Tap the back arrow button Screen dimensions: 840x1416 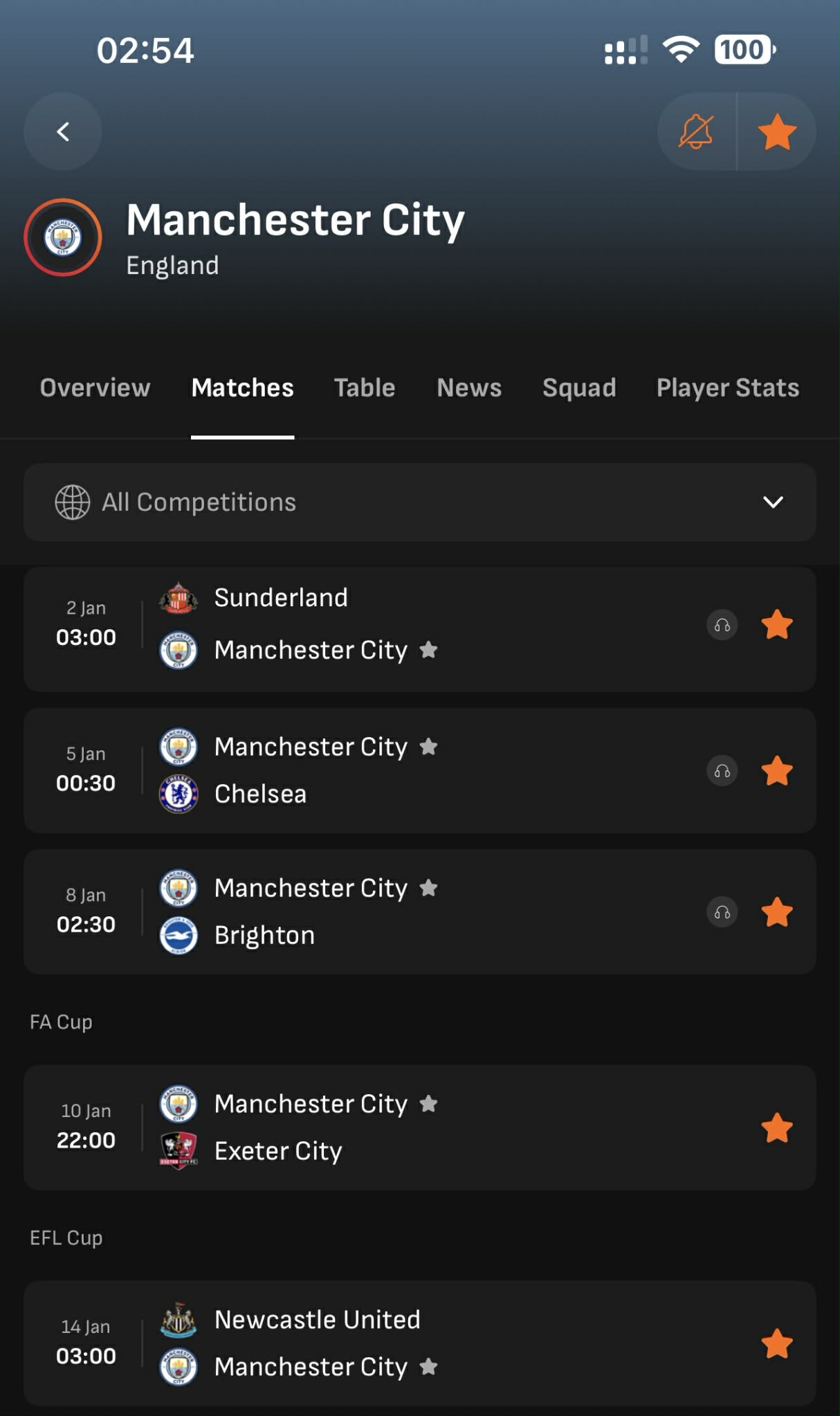click(63, 131)
